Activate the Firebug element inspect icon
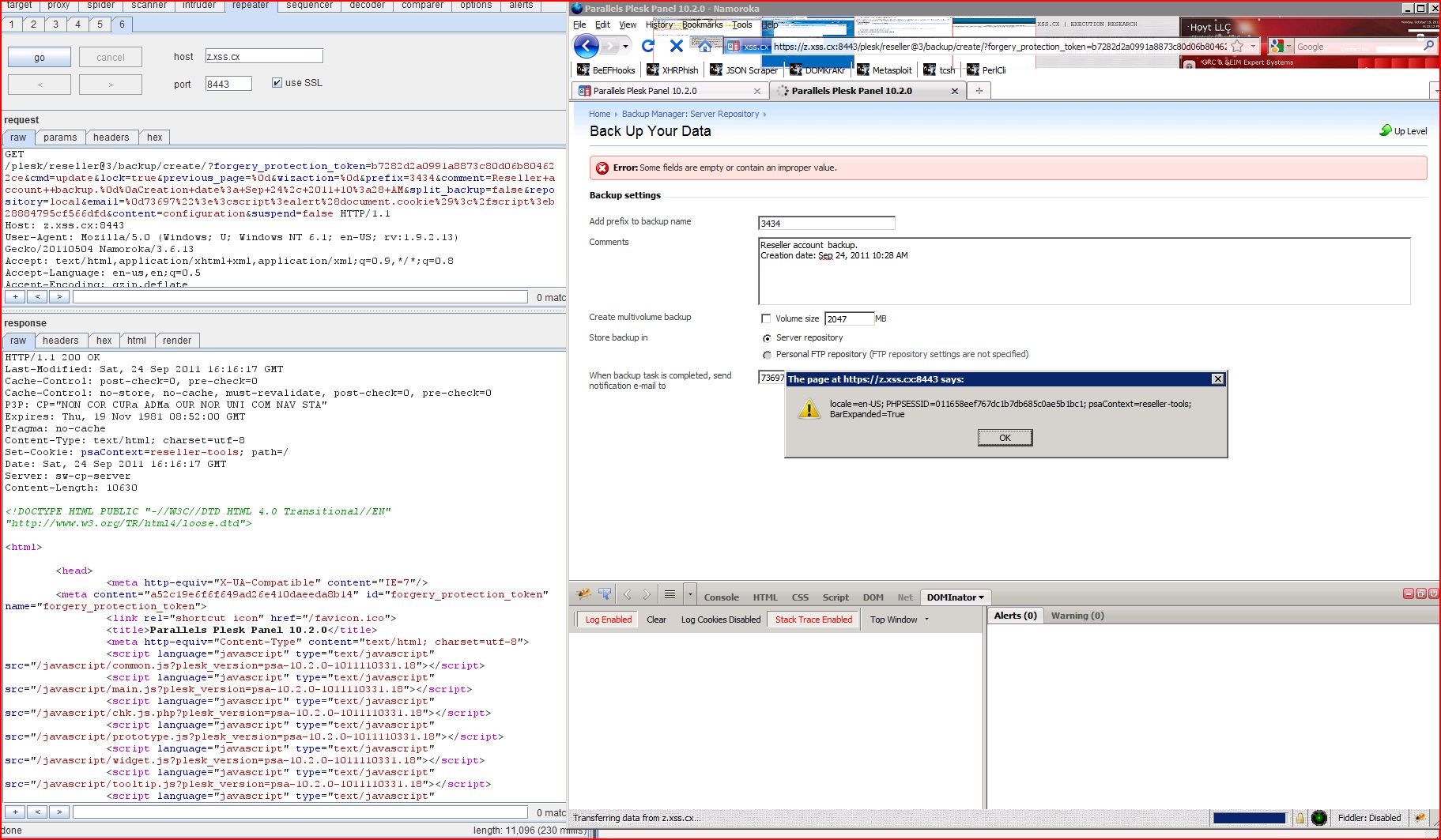 [605, 594]
